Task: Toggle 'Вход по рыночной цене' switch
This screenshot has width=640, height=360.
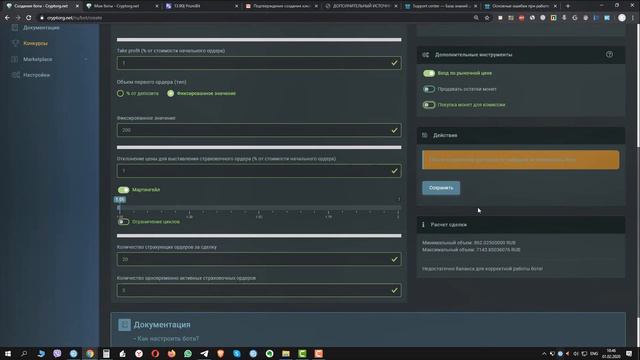Action: pos(429,73)
